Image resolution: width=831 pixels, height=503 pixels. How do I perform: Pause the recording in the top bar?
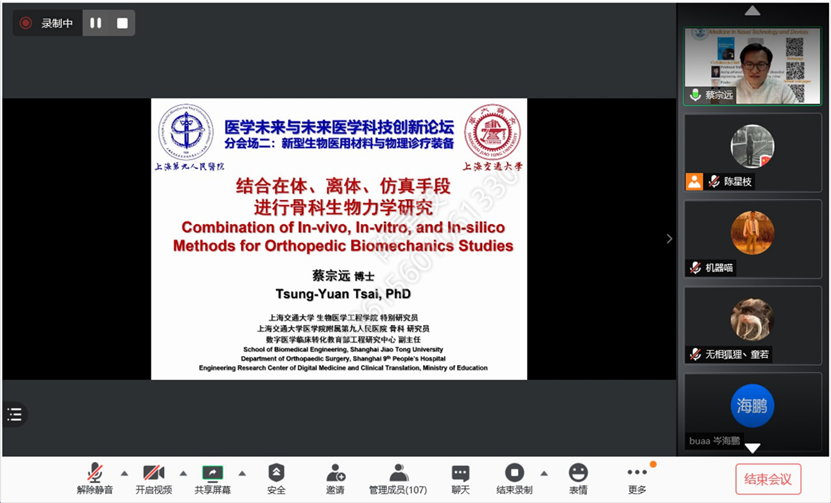96,23
